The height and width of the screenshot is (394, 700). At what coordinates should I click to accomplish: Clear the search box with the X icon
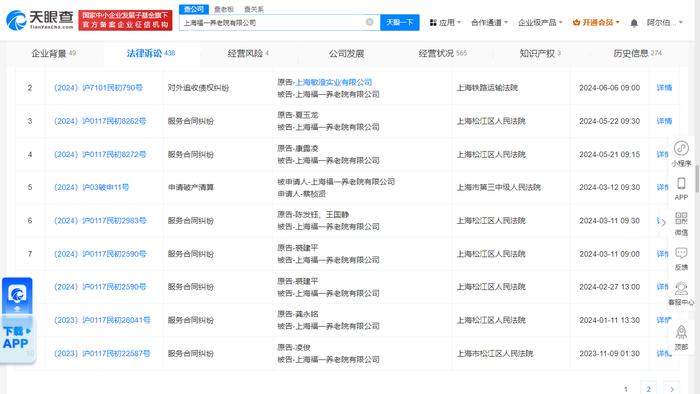pos(370,22)
